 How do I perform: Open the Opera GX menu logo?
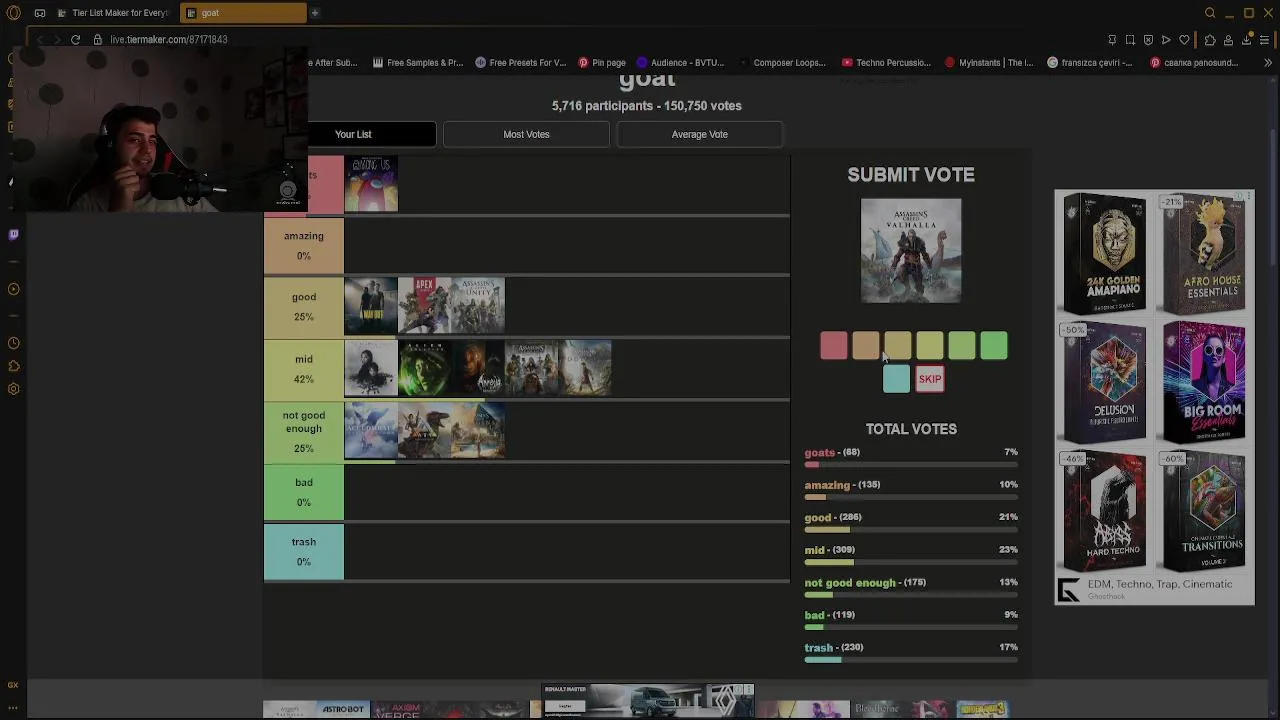tap(13, 13)
